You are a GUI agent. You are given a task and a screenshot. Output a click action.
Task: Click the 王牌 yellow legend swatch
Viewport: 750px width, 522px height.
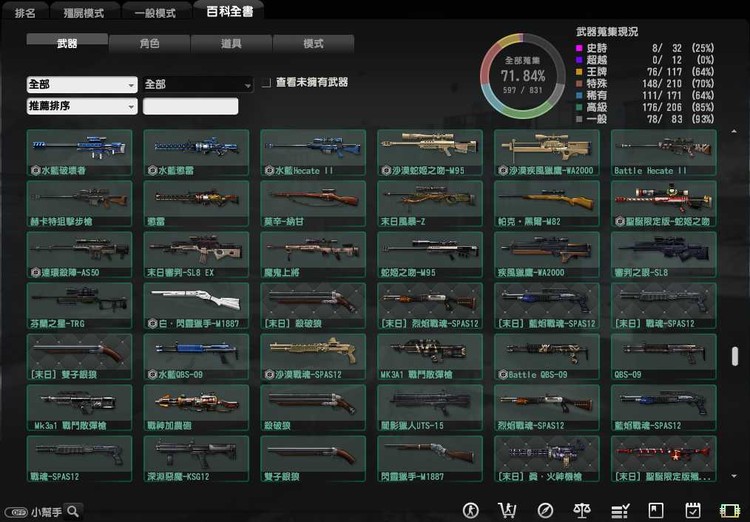tap(579, 72)
